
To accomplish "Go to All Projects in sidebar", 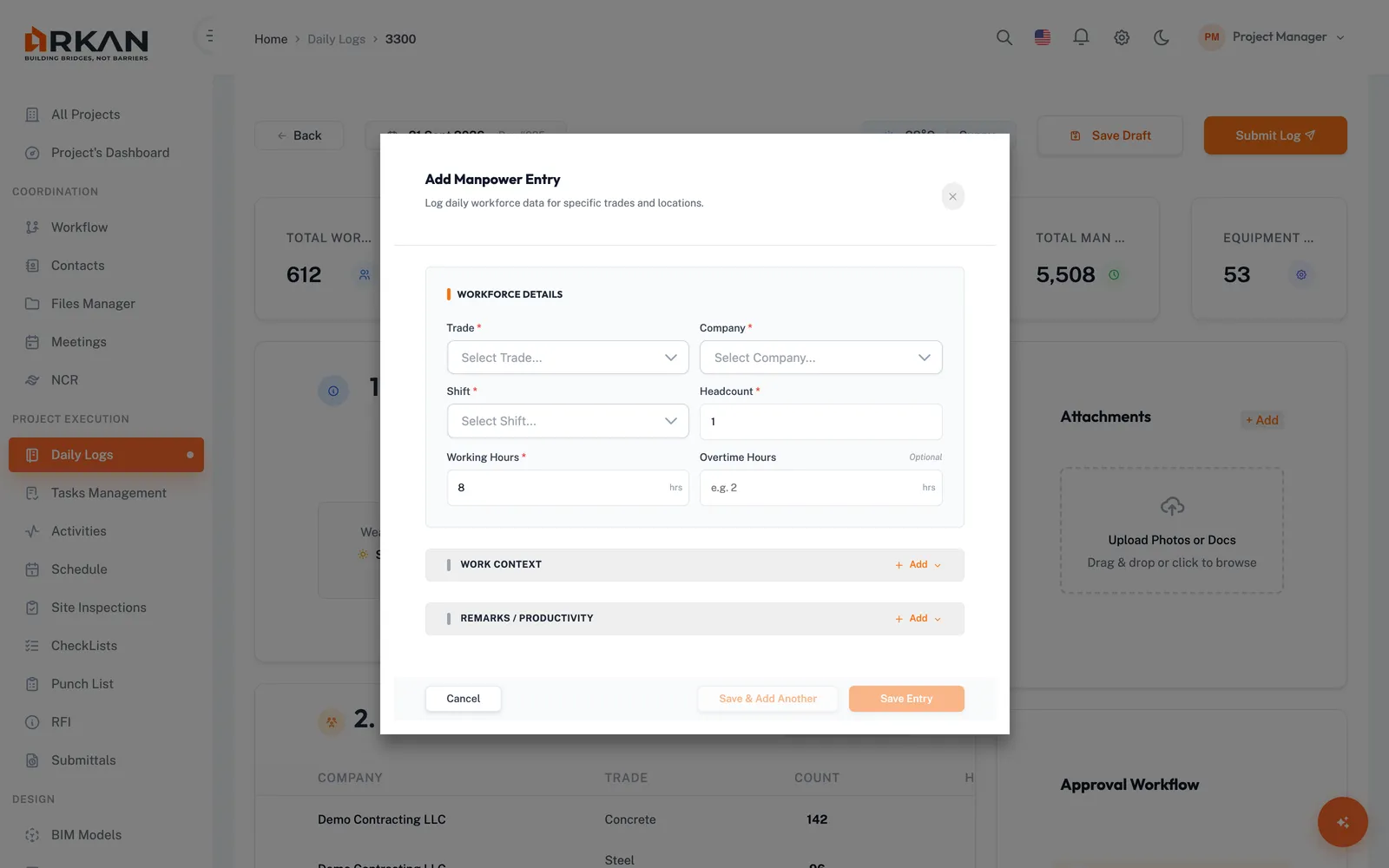I will pyautogui.click(x=106, y=115).
